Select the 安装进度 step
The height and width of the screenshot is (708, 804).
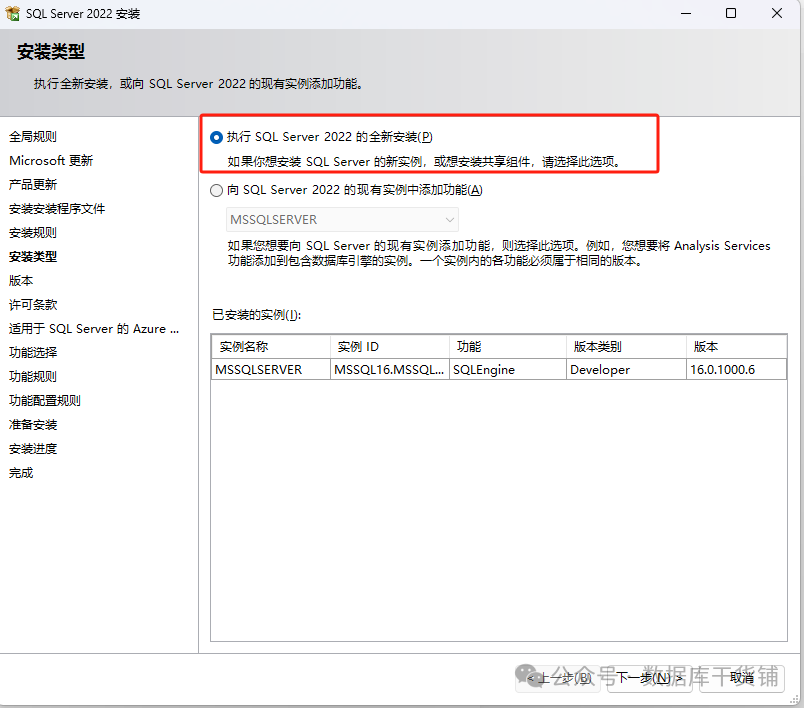point(33,449)
